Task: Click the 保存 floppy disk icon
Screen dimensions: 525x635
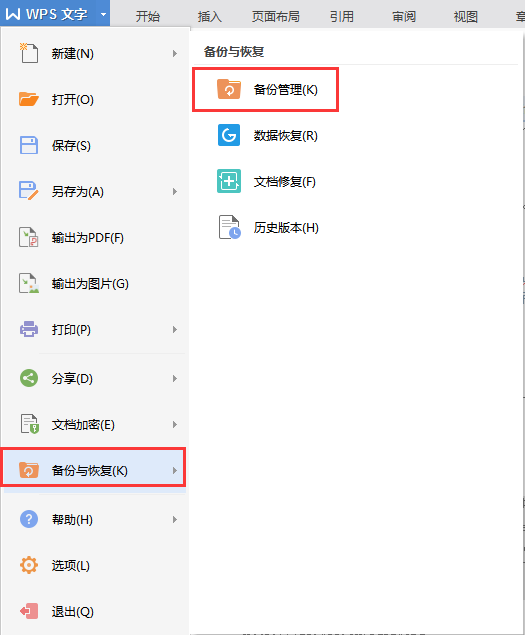Action: [x=29, y=145]
